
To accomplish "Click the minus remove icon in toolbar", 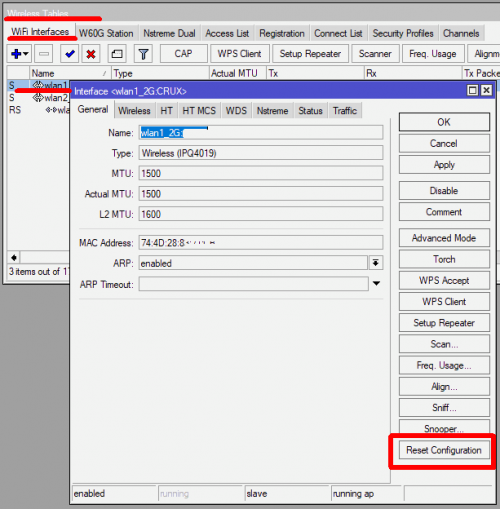I will coord(44,54).
